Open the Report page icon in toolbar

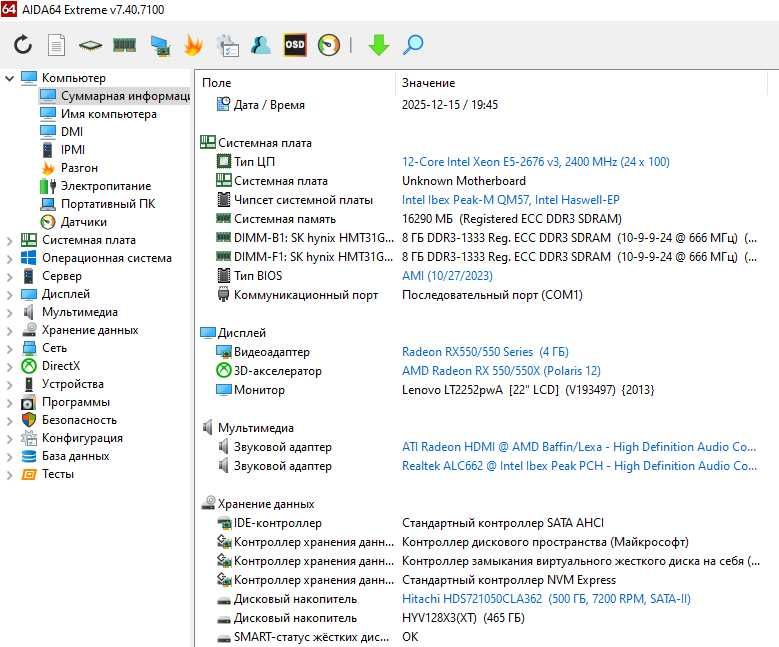pyautogui.click(x=56, y=45)
